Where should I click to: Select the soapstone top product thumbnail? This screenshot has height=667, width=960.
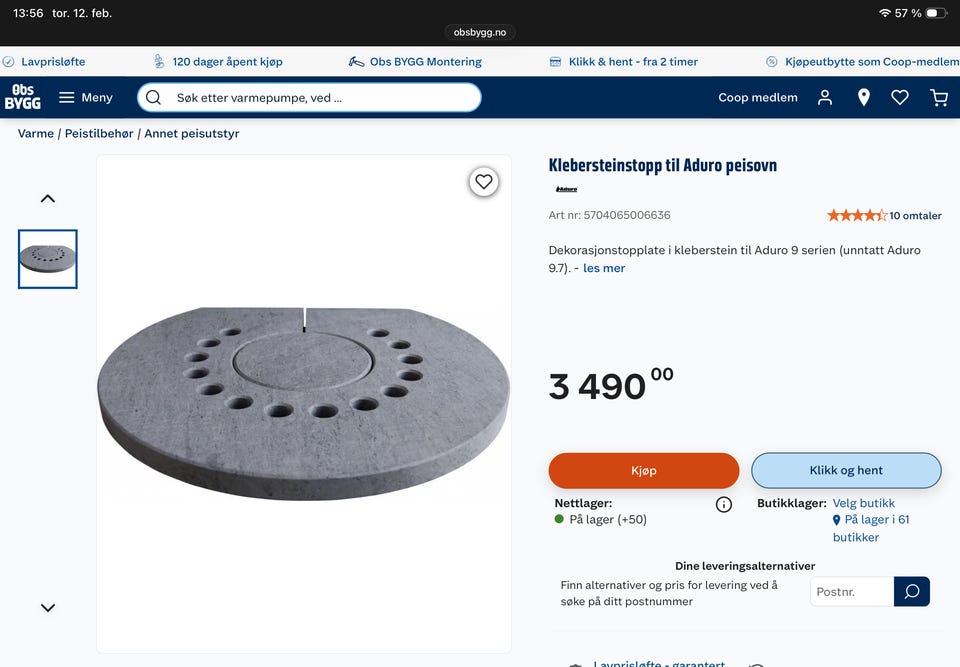pos(48,259)
